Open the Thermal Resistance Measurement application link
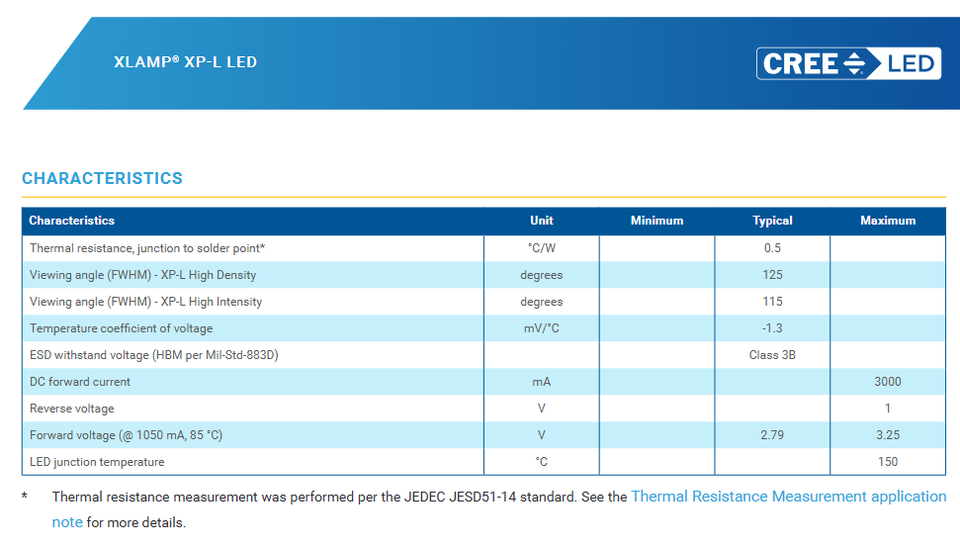The height and width of the screenshot is (548, 960). [x=789, y=497]
